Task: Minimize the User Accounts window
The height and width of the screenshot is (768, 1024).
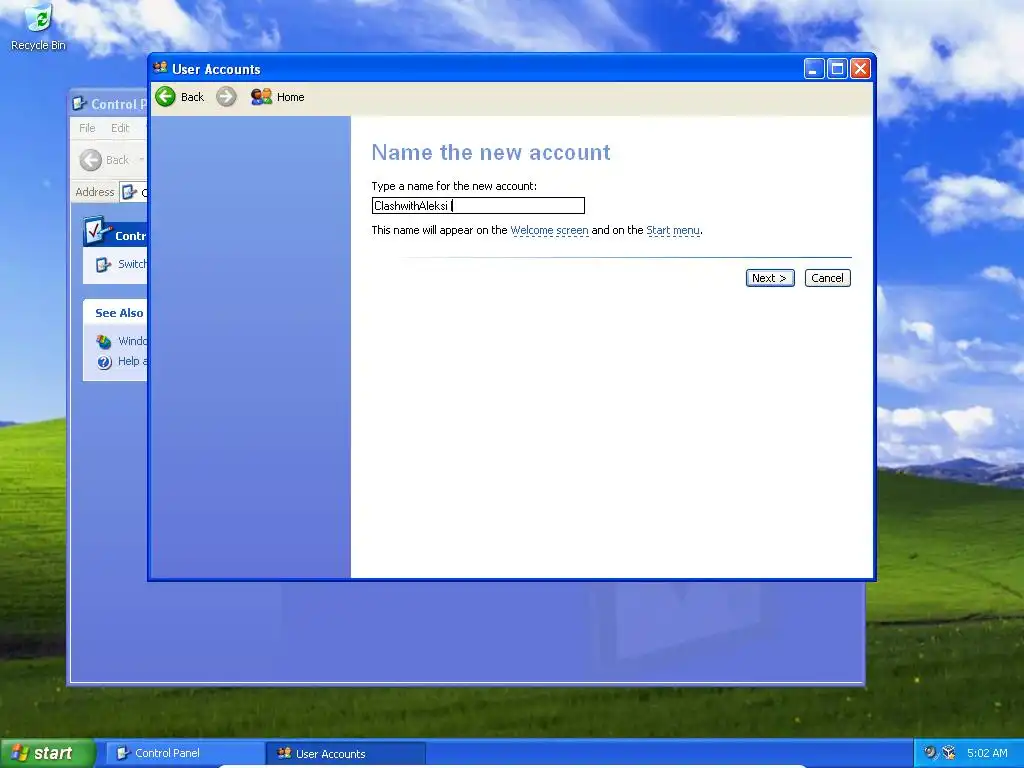Action: click(814, 69)
